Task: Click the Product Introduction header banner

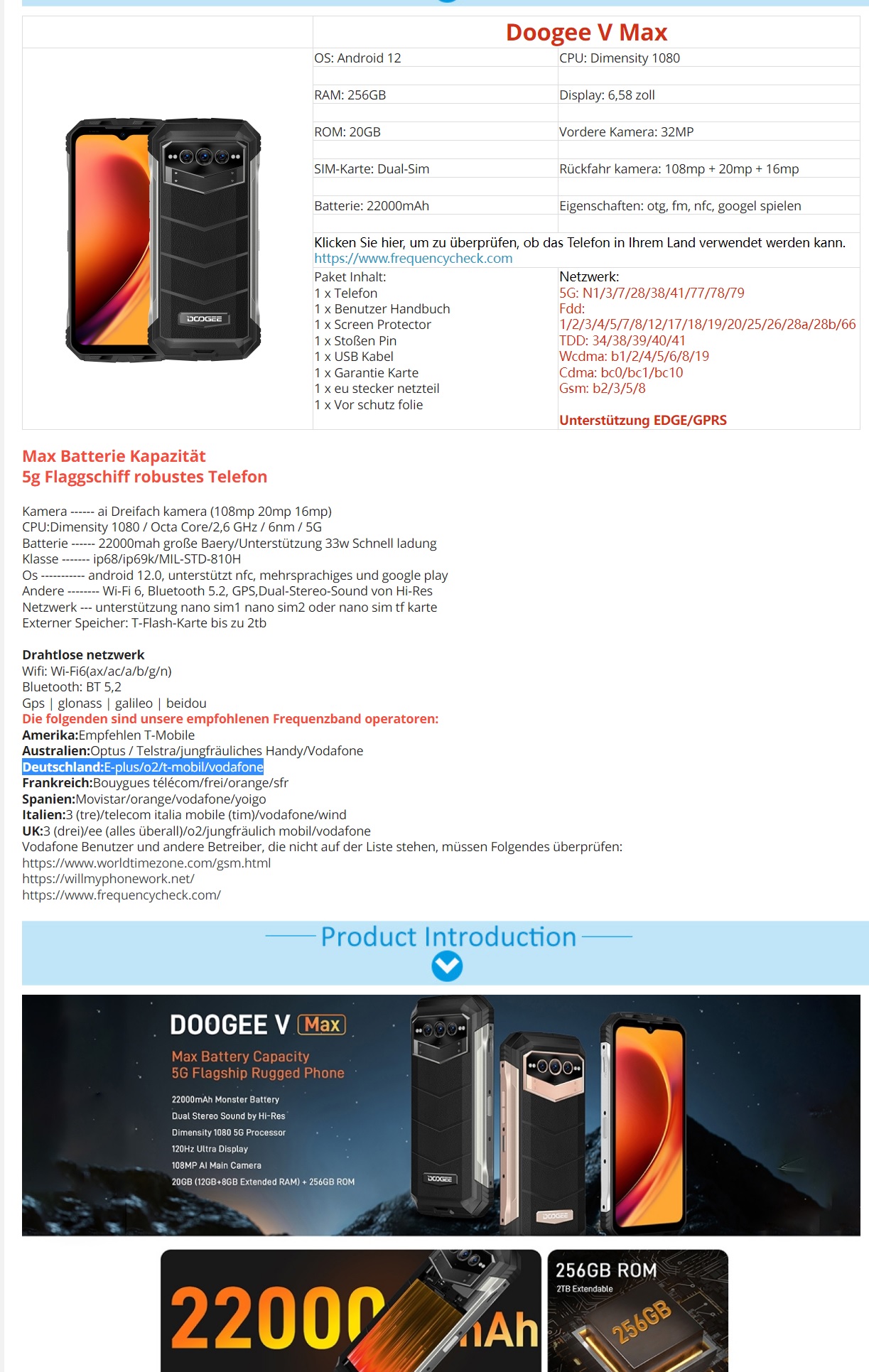Action: tap(445, 953)
